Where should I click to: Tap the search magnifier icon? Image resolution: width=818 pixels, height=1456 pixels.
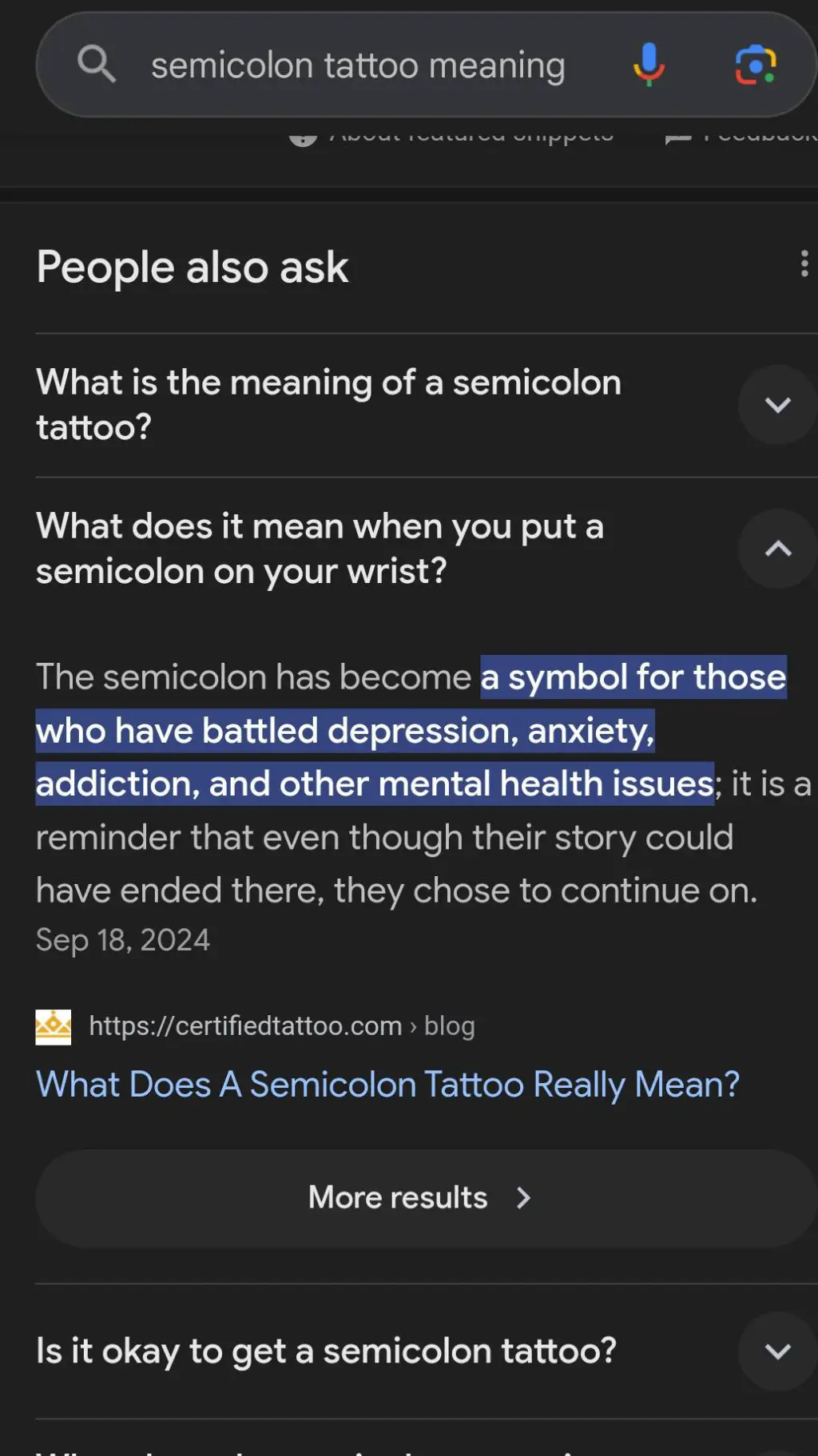pos(96,64)
